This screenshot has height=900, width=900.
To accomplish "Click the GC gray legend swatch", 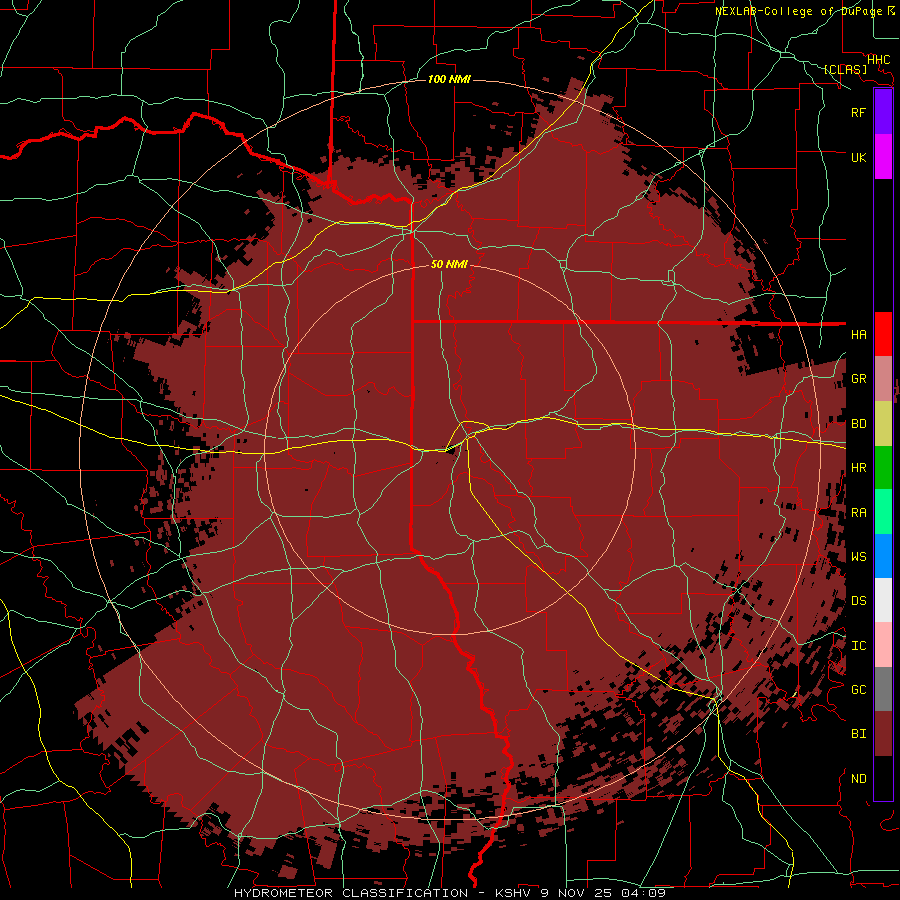I will click(x=883, y=689).
